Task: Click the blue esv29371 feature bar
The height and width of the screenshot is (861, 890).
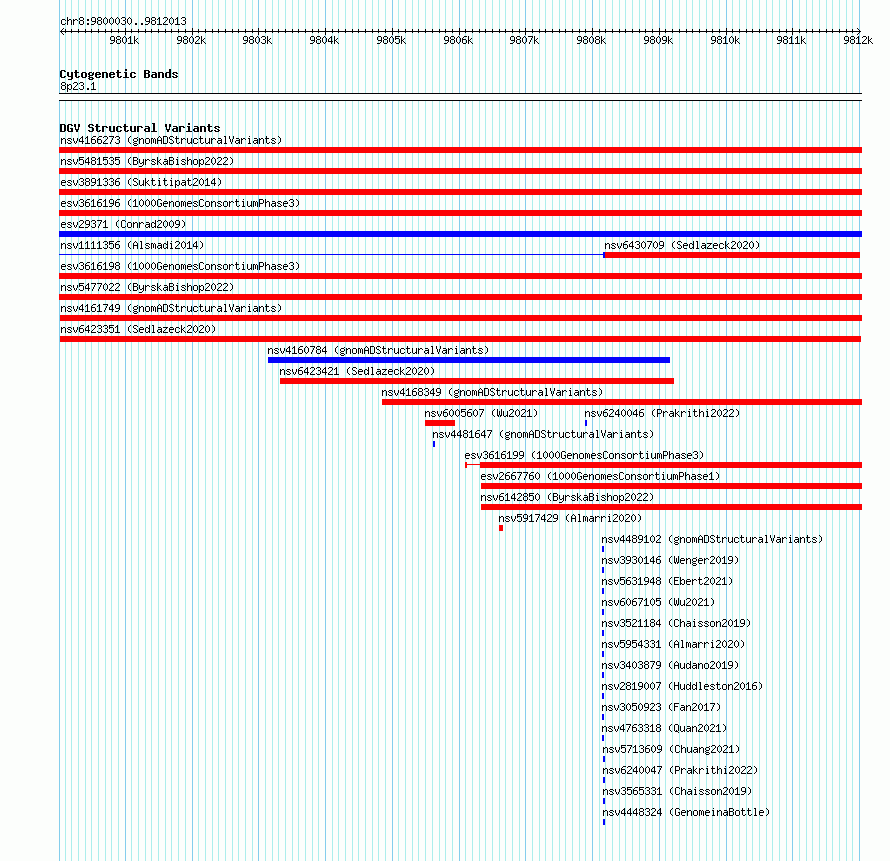Action: [460, 234]
